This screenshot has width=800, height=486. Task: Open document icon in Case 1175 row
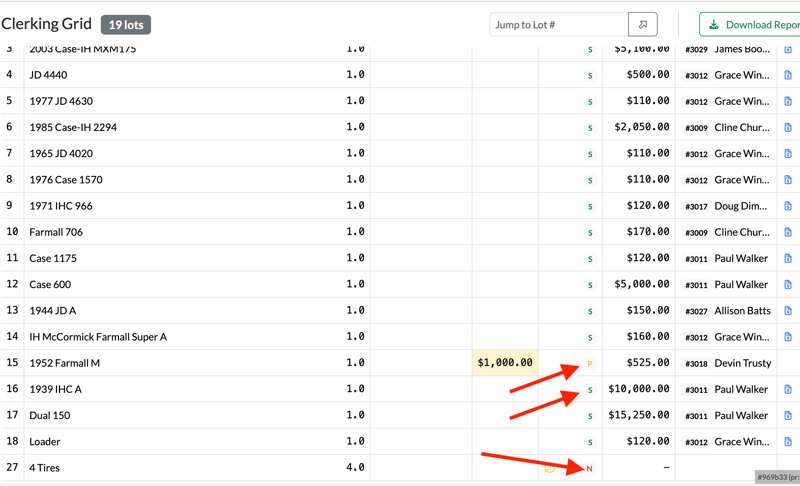coord(788,258)
